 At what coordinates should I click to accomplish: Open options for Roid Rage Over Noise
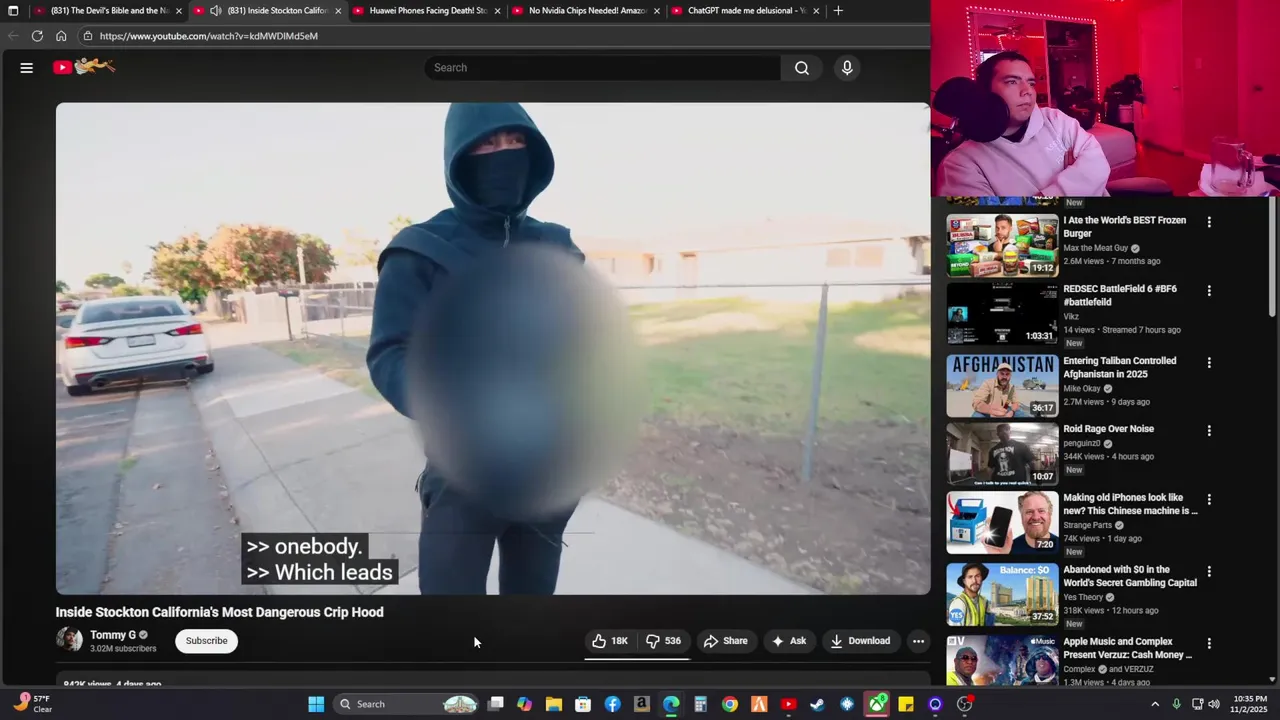click(x=1209, y=431)
